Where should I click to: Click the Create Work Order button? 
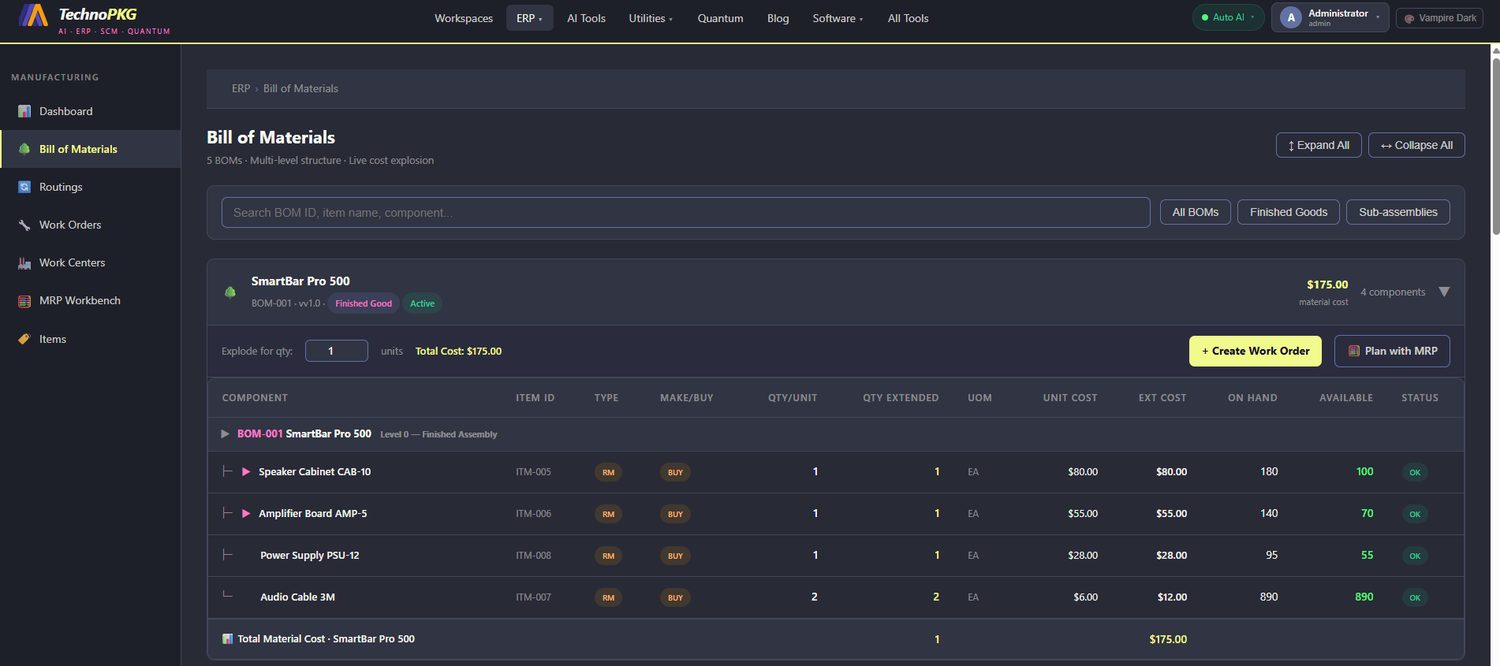coord(1256,351)
